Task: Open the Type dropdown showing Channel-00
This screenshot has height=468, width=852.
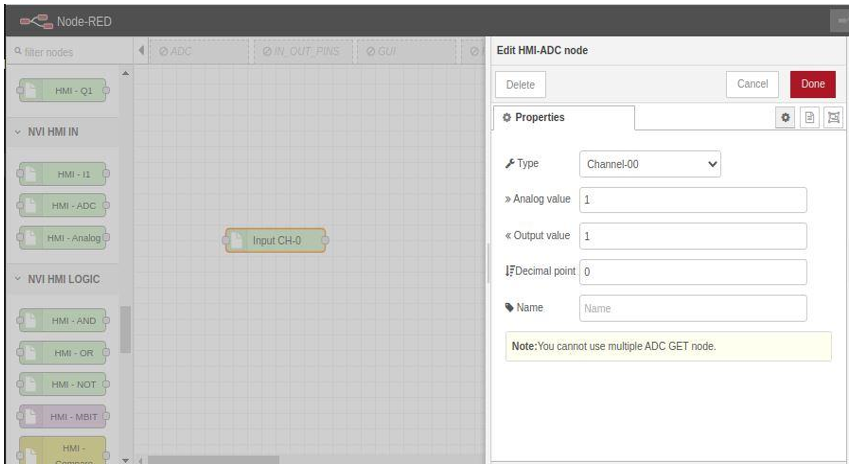Action: point(649,164)
